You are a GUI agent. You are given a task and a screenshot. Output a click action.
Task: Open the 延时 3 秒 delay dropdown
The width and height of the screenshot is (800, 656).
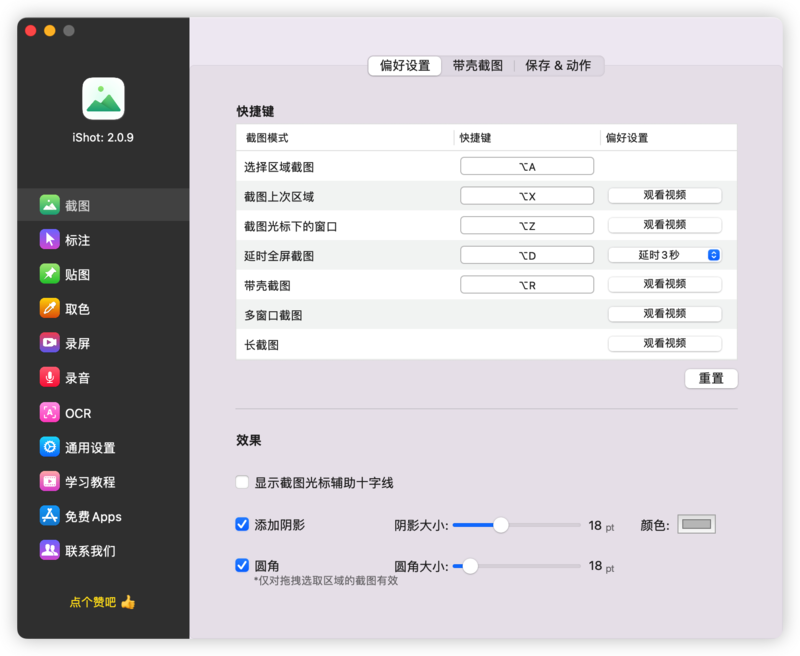[665, 254]
